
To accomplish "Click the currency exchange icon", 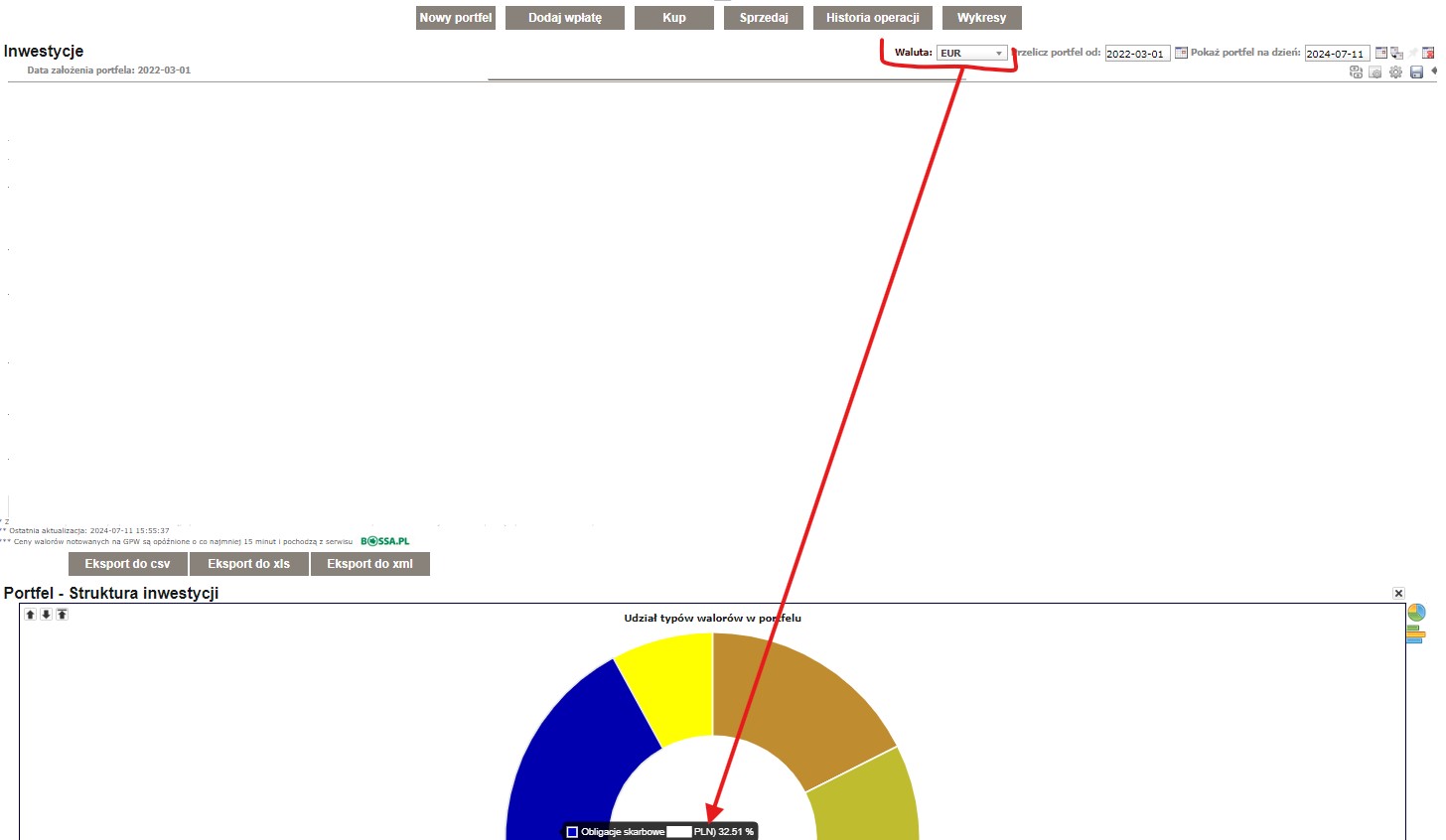I will [x=1356, y=71].
